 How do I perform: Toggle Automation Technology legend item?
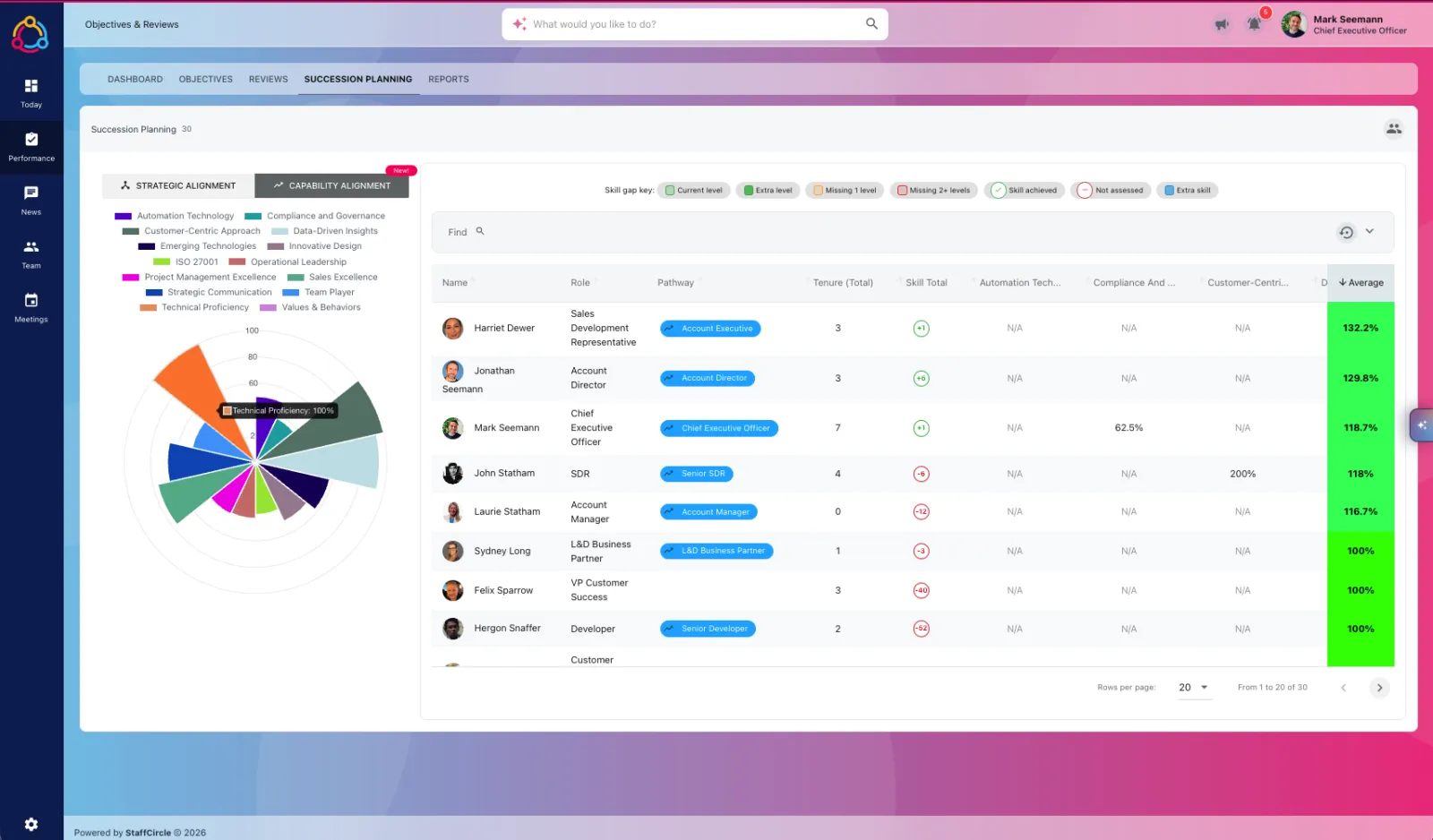[175, 216]
